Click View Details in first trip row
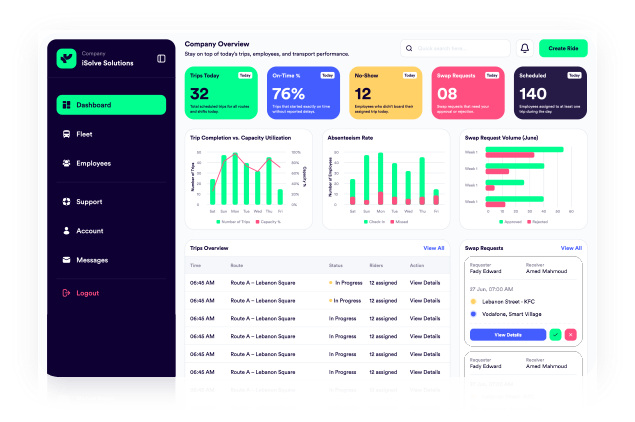This screenshot has height=422, width=635. point(426,283)
